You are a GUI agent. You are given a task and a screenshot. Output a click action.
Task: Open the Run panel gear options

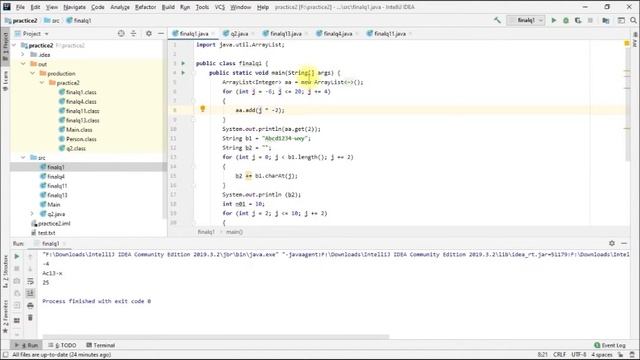(611, 243)
